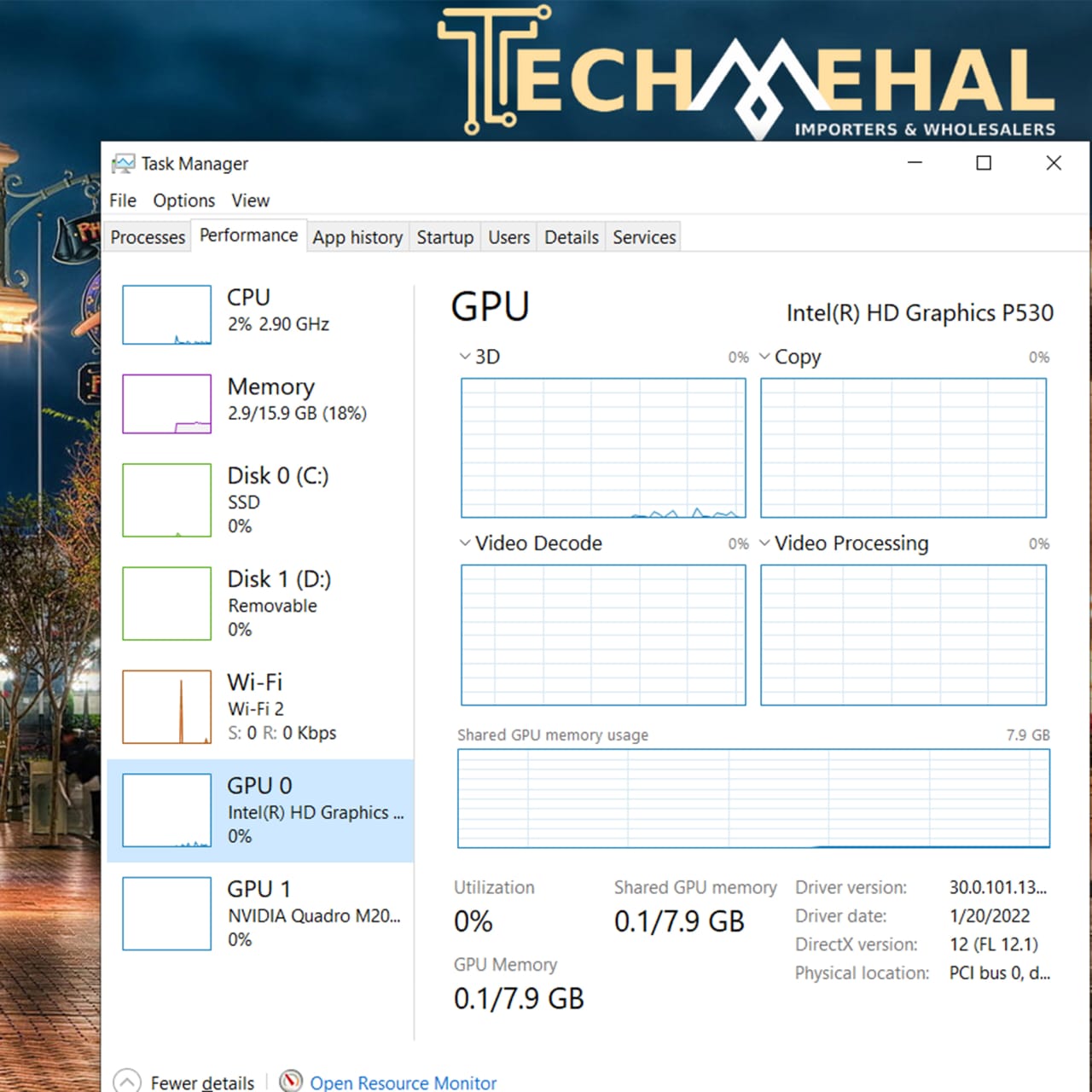Switch to the Processes tab

pyautogui.click(x=148, y=237)
